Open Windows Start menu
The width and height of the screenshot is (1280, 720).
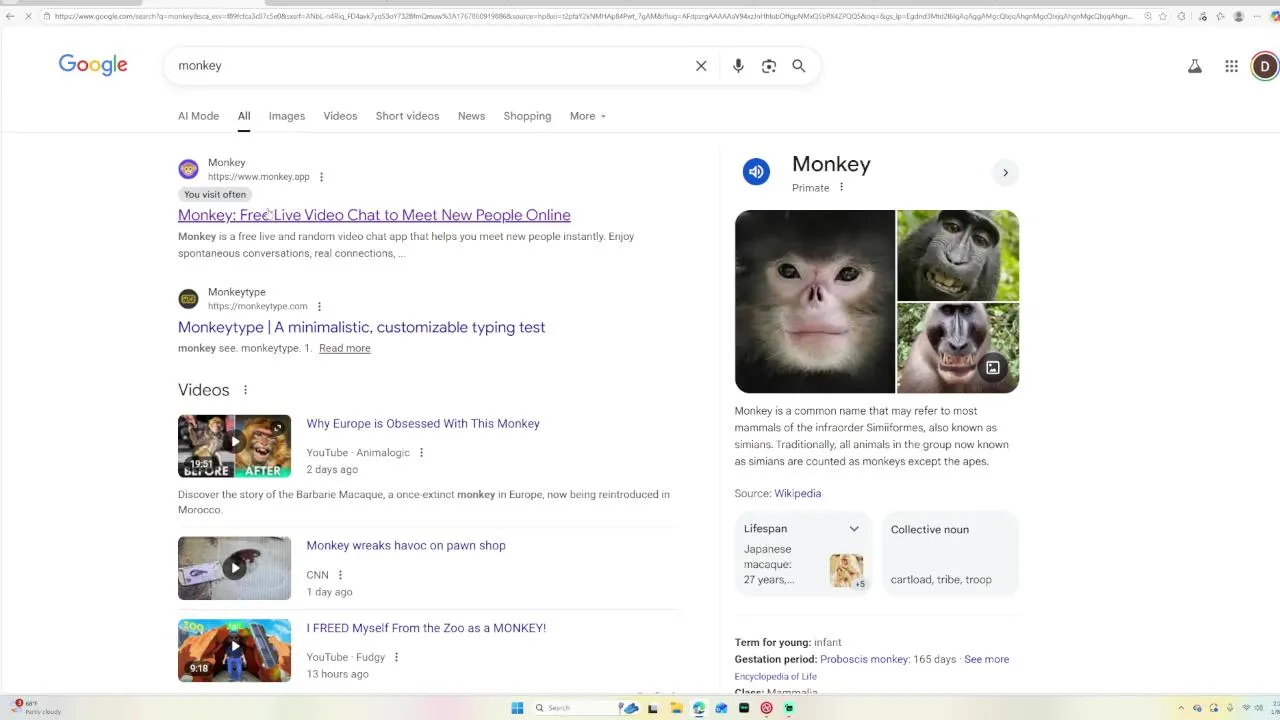pyautogui.click(x=517, y=708)
